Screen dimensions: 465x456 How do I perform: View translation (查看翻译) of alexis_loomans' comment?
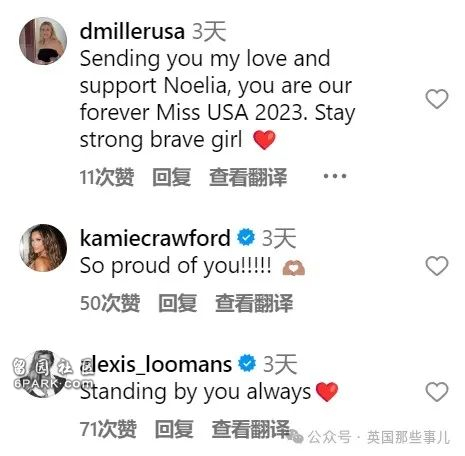click(x=251, y=429)
